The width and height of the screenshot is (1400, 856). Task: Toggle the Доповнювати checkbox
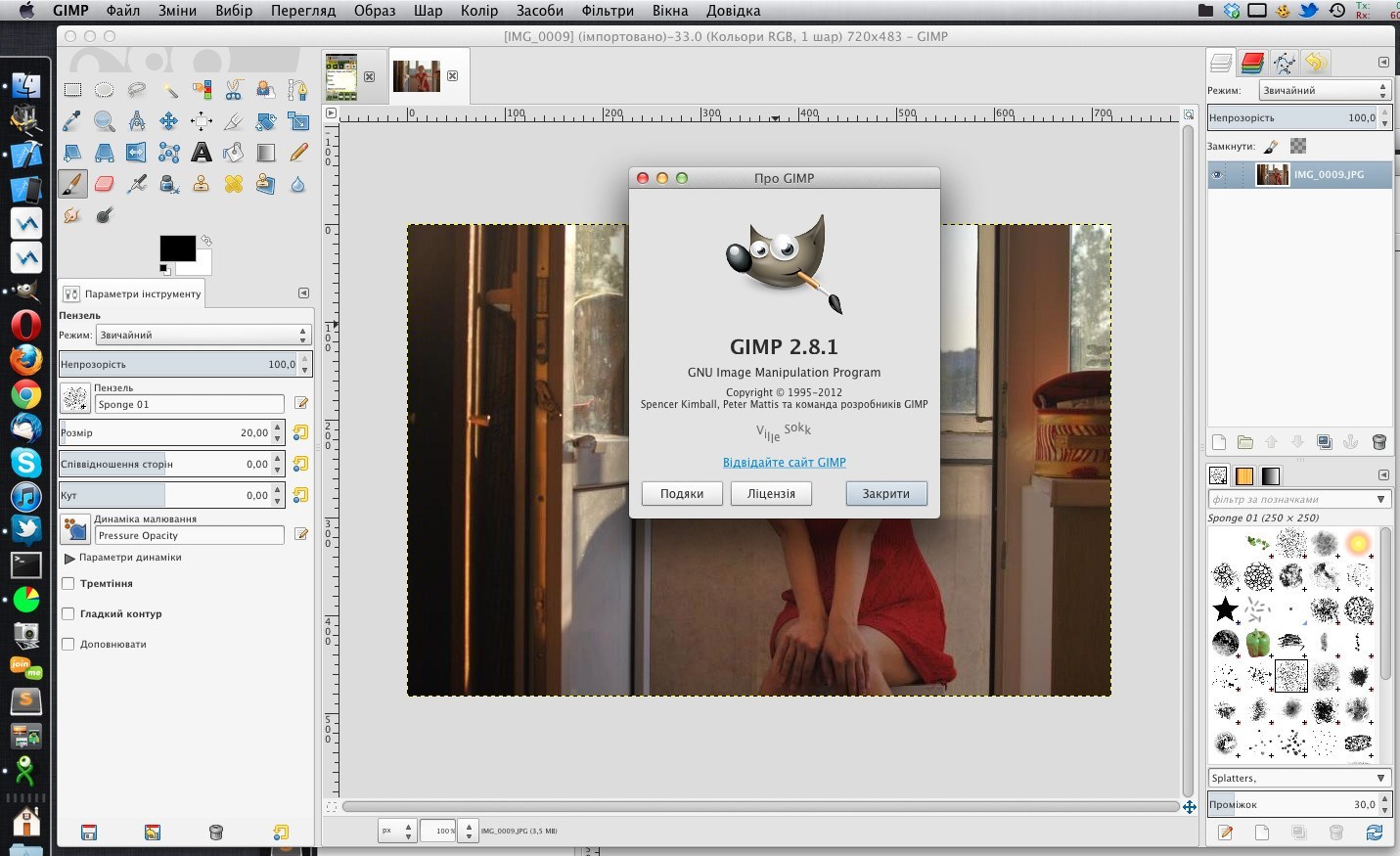(68, 645)
